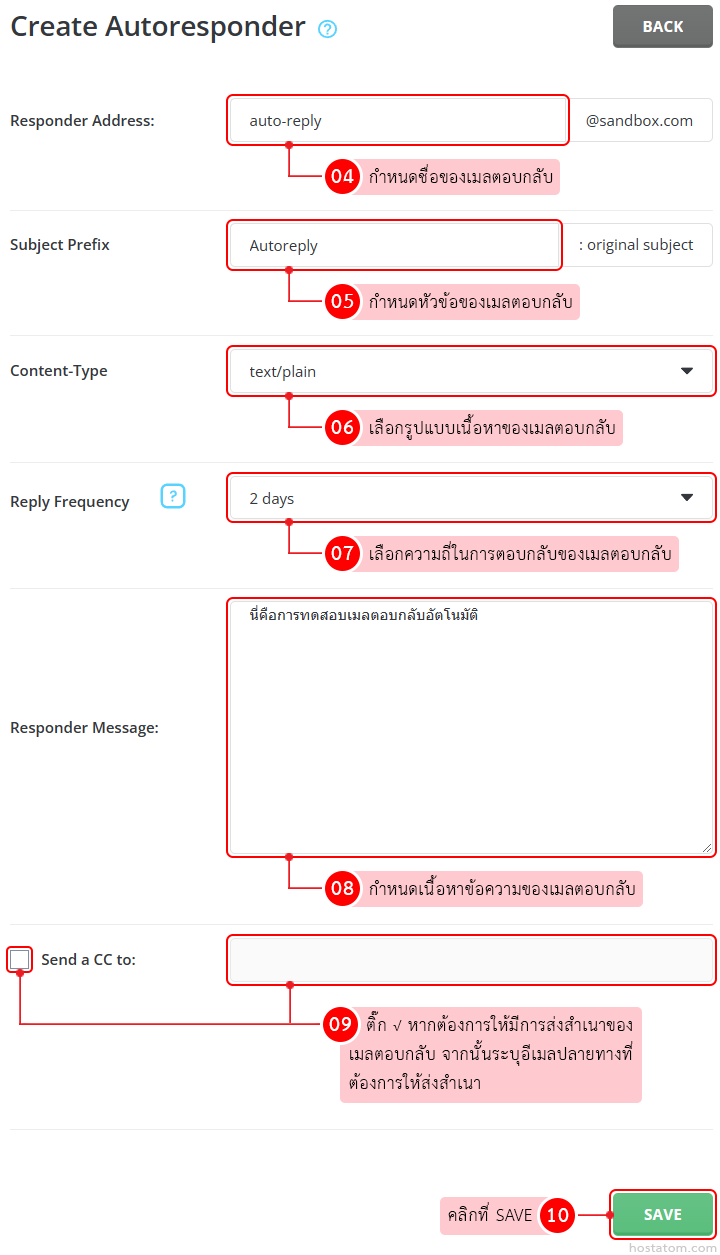Save the autoresponder with SAVE button
The width and height of the screenshot is (720, 1255).
coord(662,1214)
